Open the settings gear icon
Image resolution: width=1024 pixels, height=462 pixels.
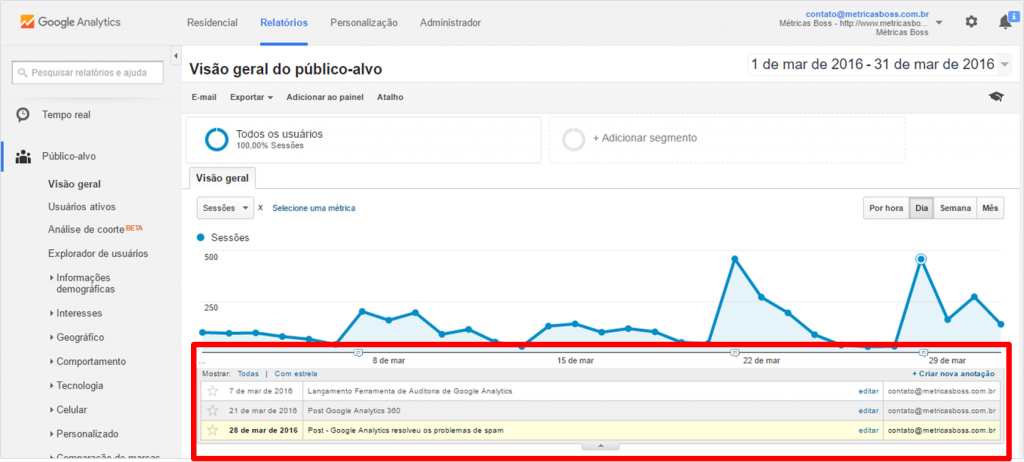(971, 21)
